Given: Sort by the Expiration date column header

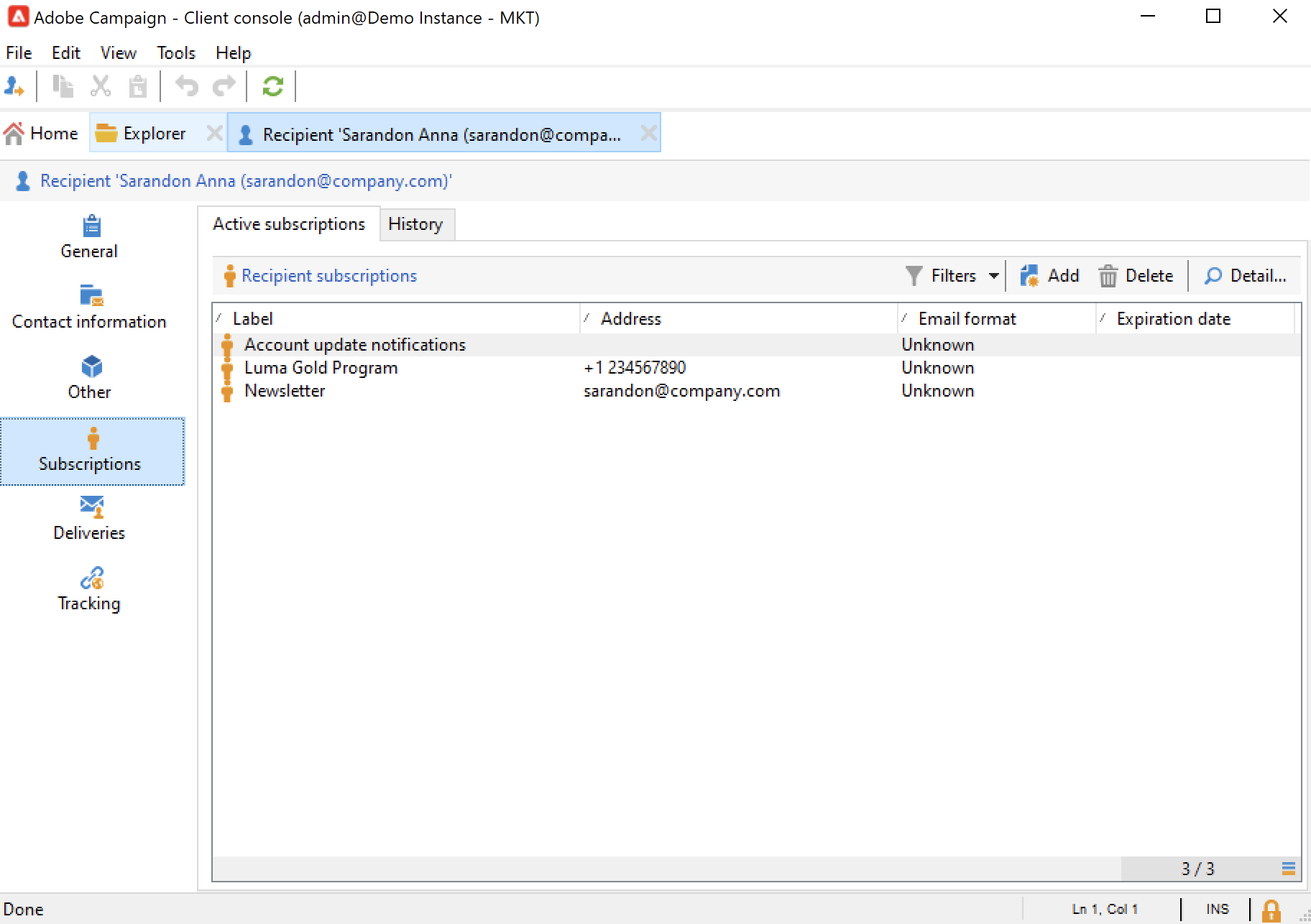Looking at the screenshot, I should (1195, 319).
